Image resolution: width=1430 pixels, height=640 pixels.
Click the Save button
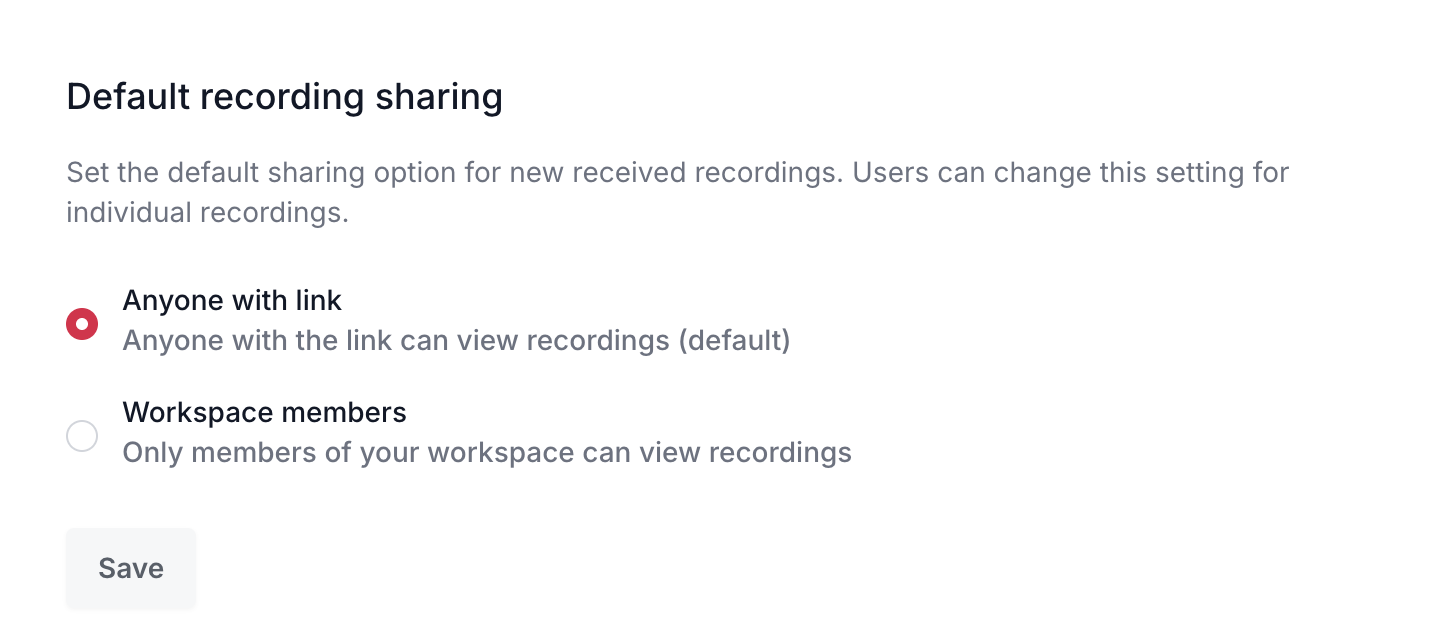coord(131,568)
